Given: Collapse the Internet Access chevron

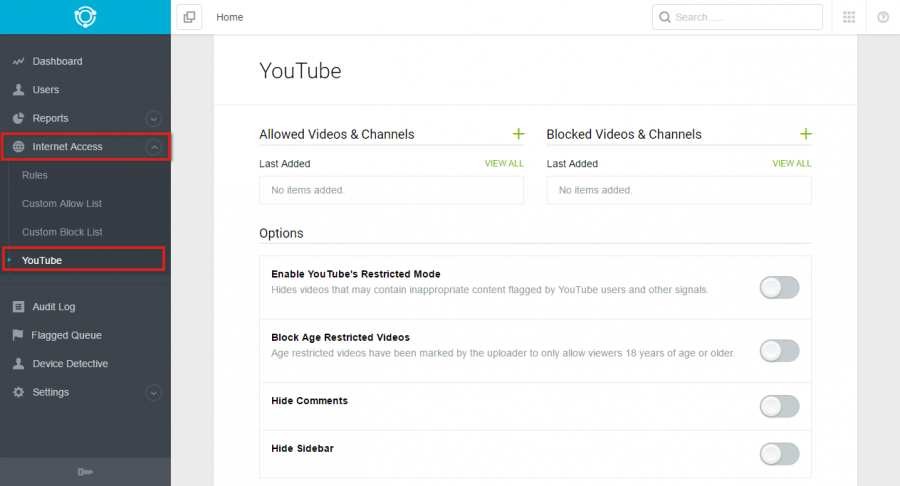Looking at the screenshot, I should coord(153,147).
